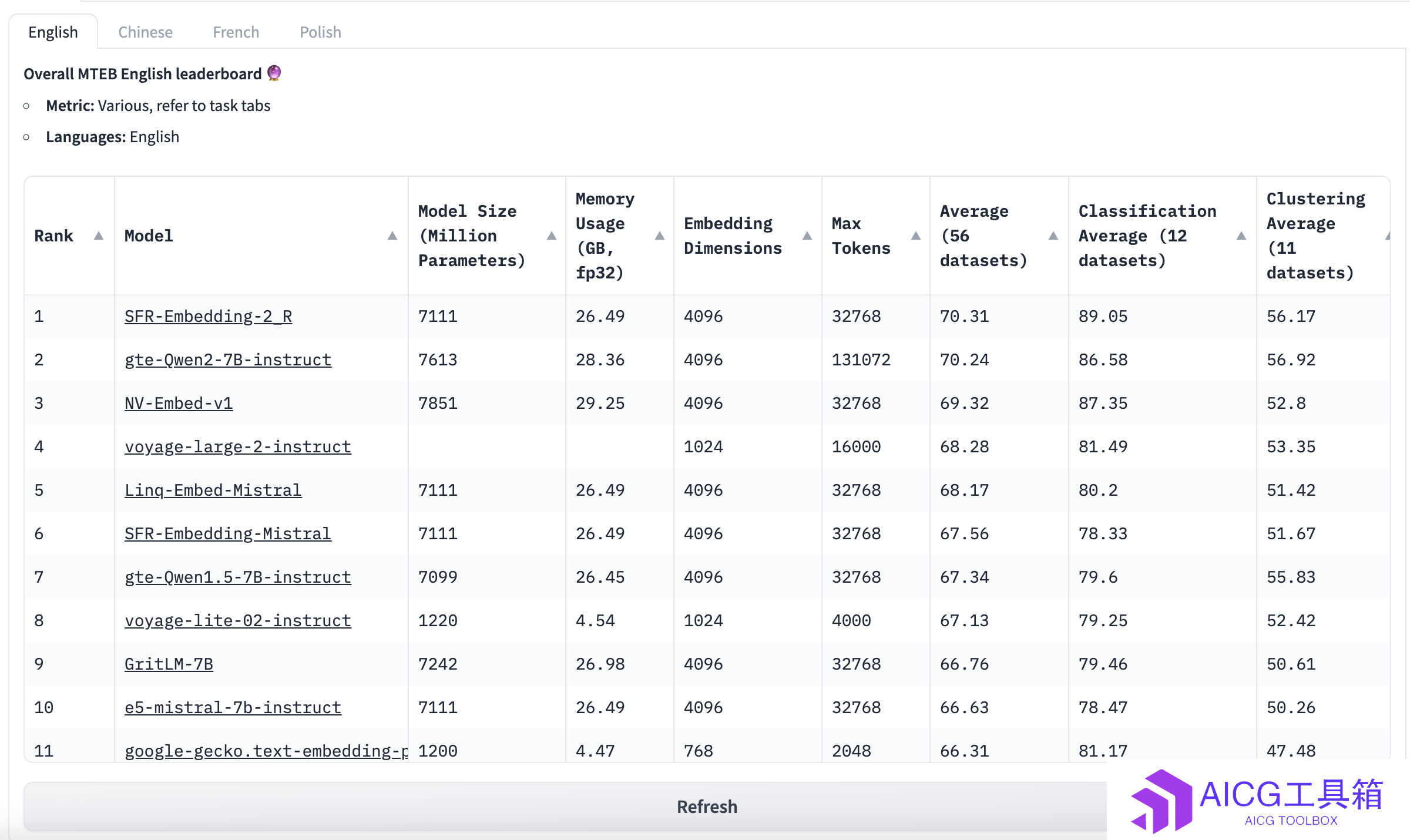Sort by Memory Usage column arrow
The height and width of the screenshot is (840, 1410).
660,236
